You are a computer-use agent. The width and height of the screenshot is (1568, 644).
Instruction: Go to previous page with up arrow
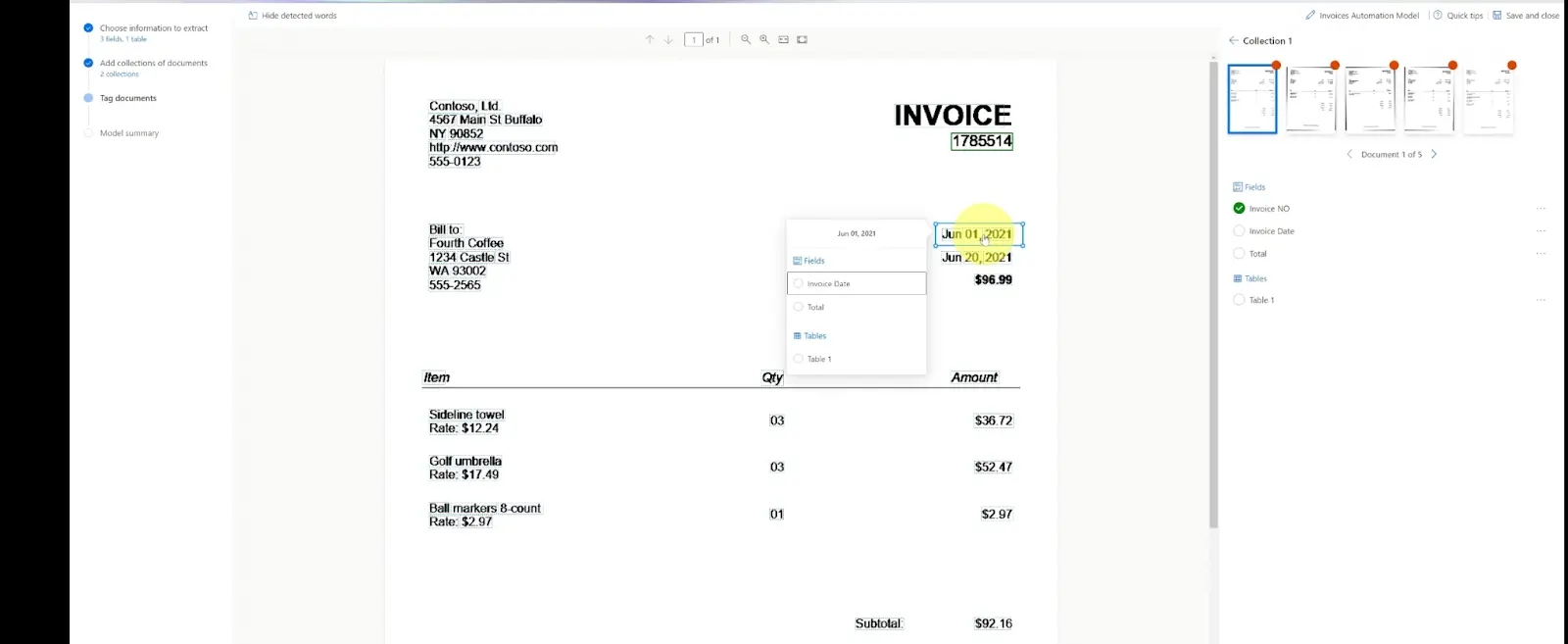(x=649, y=40)
